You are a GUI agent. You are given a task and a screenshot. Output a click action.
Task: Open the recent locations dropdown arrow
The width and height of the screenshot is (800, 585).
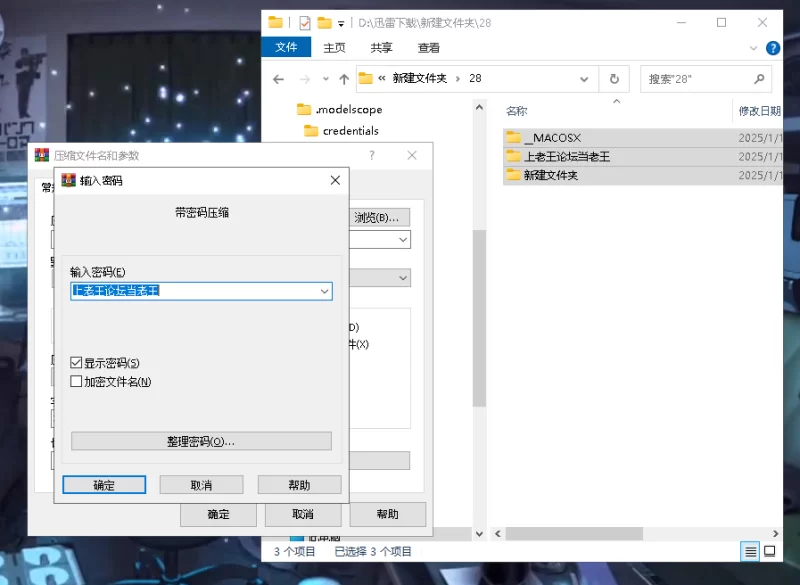point(326,79)
